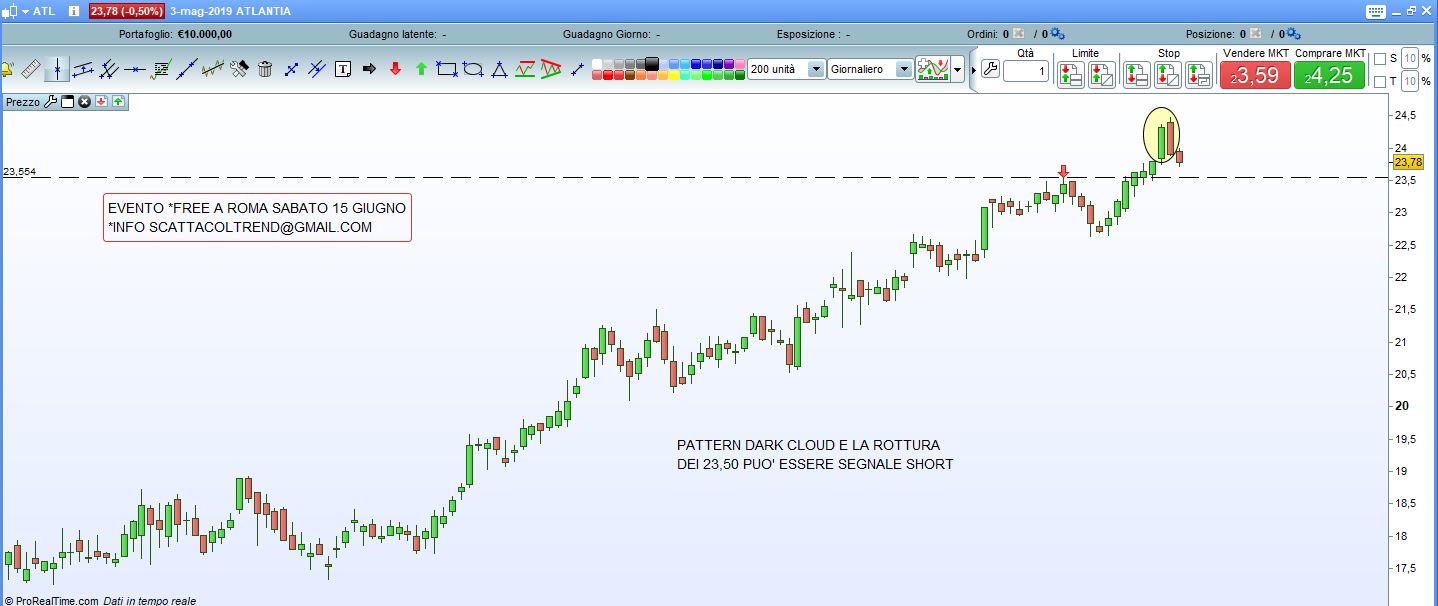
Task: Close the Prezzo panel with X icon
Action: 85,102
